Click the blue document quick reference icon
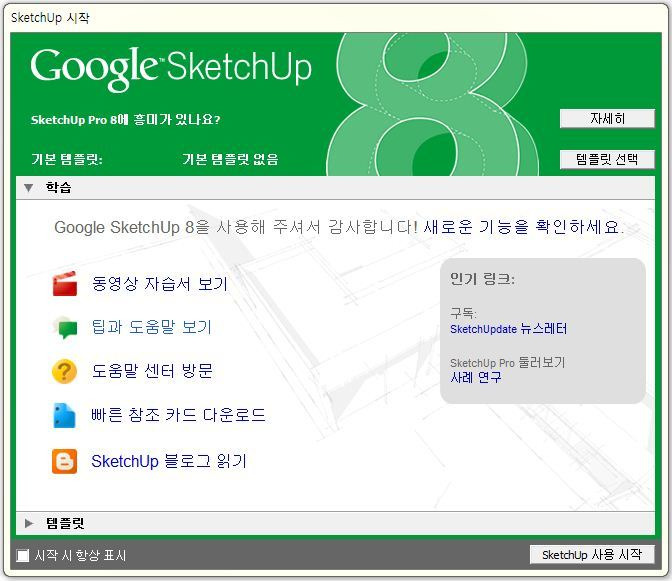Viewport: 672px width, 581px height. coord(64,416)
